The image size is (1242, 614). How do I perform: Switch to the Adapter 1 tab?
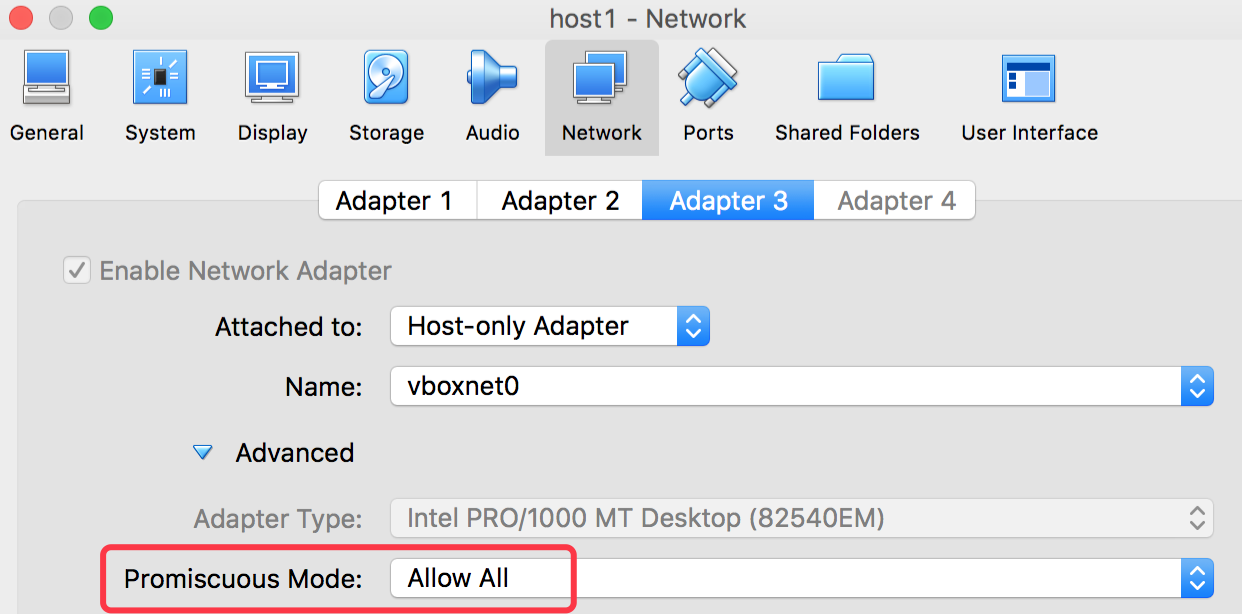coord(394,201)
